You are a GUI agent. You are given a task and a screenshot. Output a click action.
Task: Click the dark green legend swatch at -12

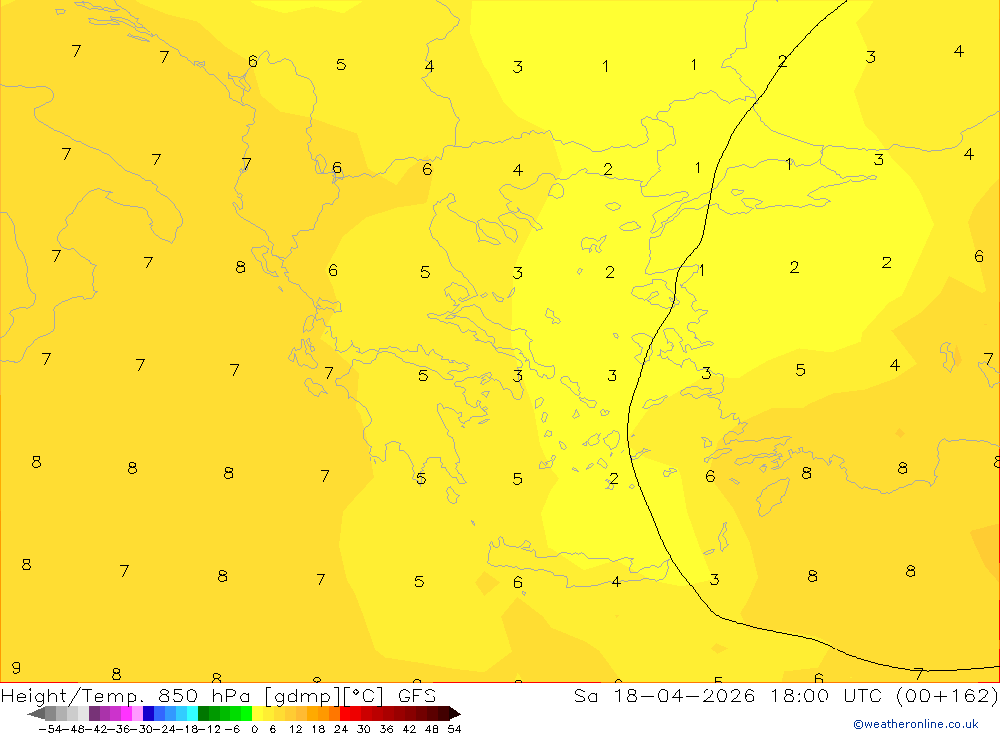[203, 714]
